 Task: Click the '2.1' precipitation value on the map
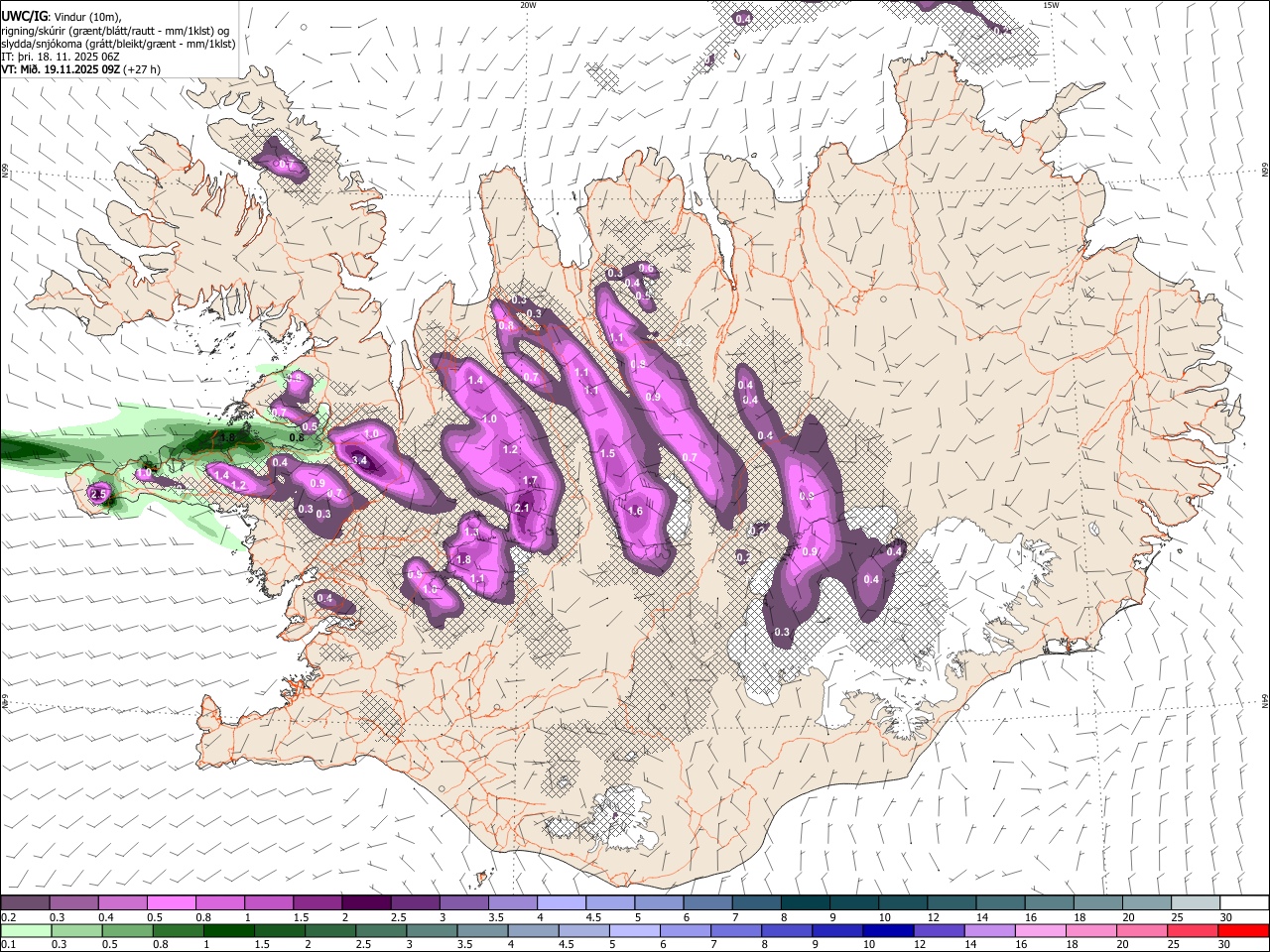coord(523,508)
